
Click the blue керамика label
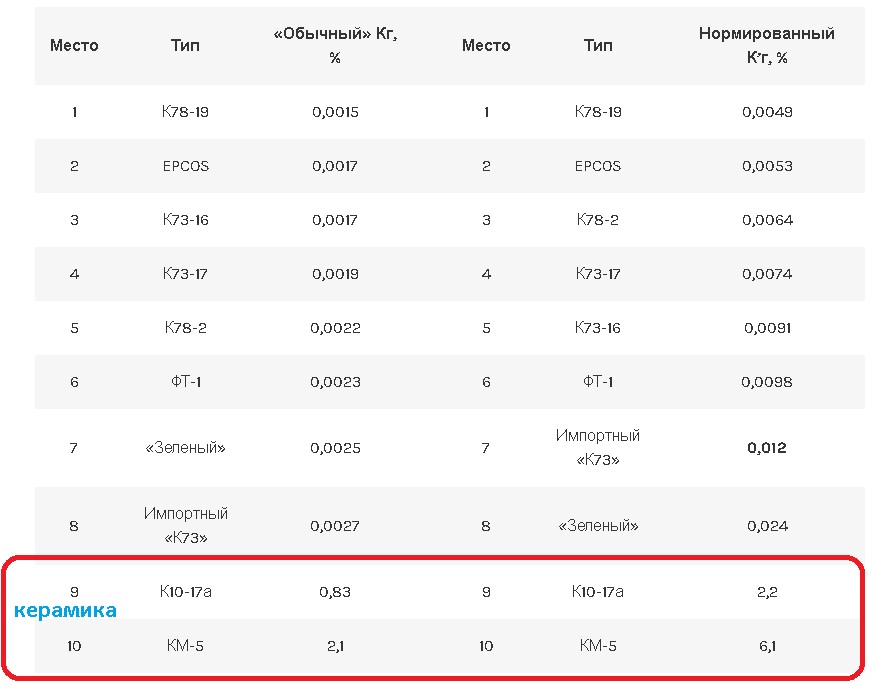pos(65,610)
